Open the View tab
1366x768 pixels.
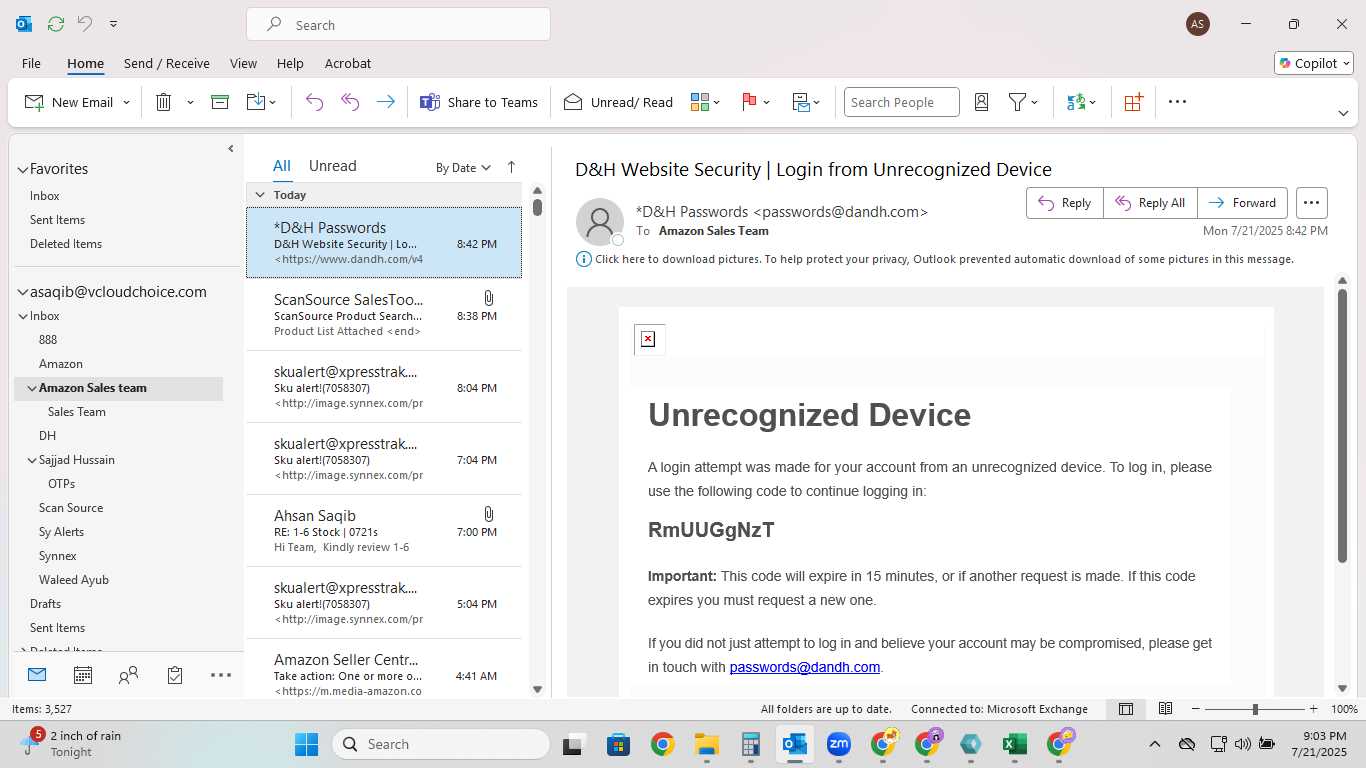click(243, 63)
